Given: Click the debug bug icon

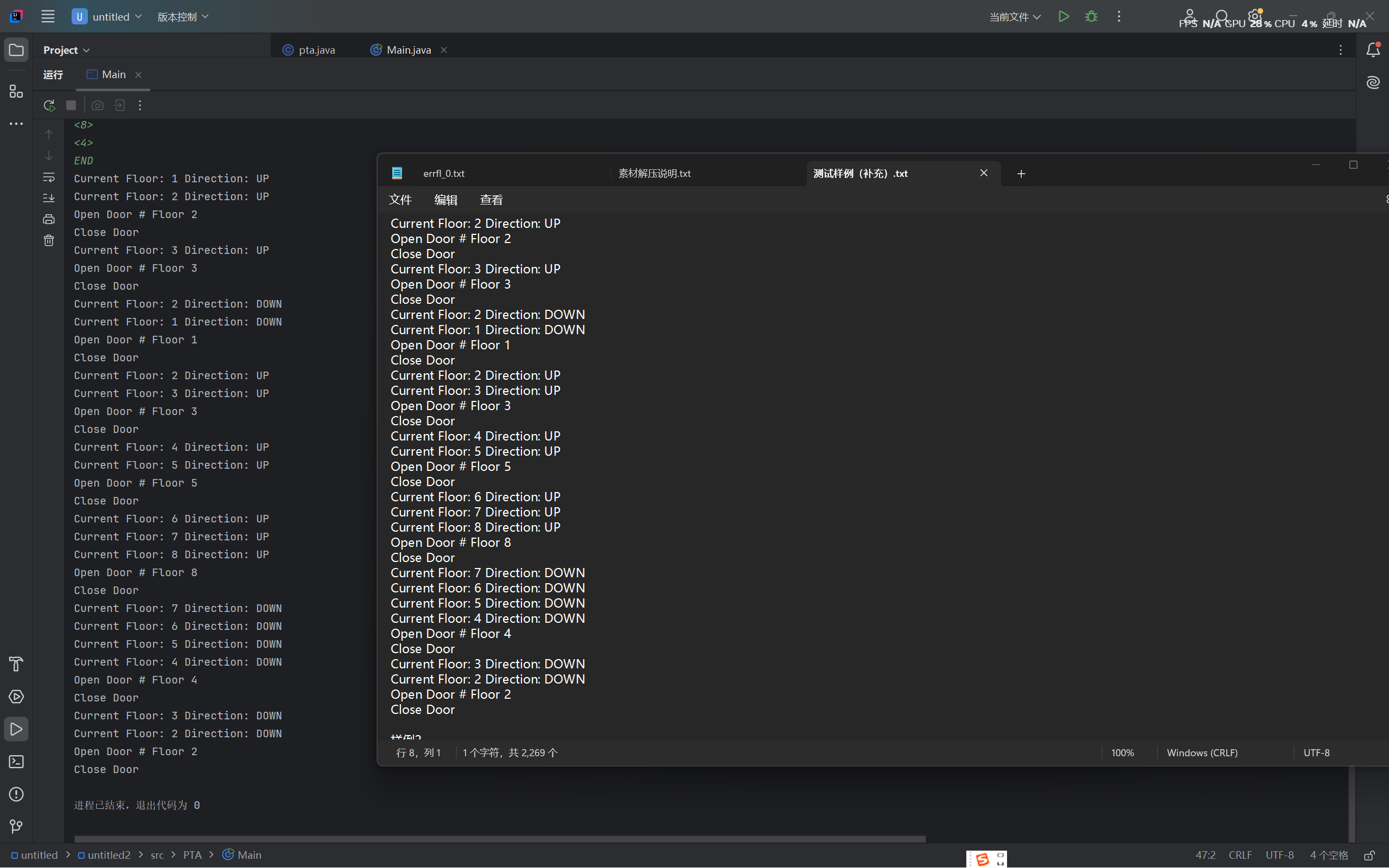Looking at the screenshot, I should [1091, 17].
